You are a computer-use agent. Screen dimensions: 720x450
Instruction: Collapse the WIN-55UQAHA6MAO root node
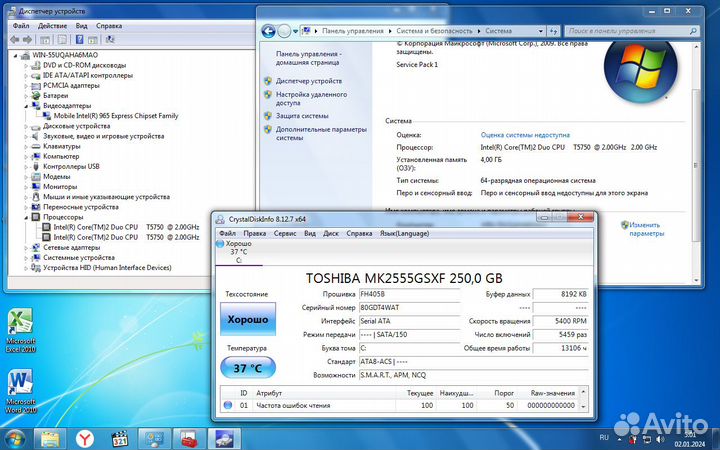pyautogui.click(x=16, y=56)
